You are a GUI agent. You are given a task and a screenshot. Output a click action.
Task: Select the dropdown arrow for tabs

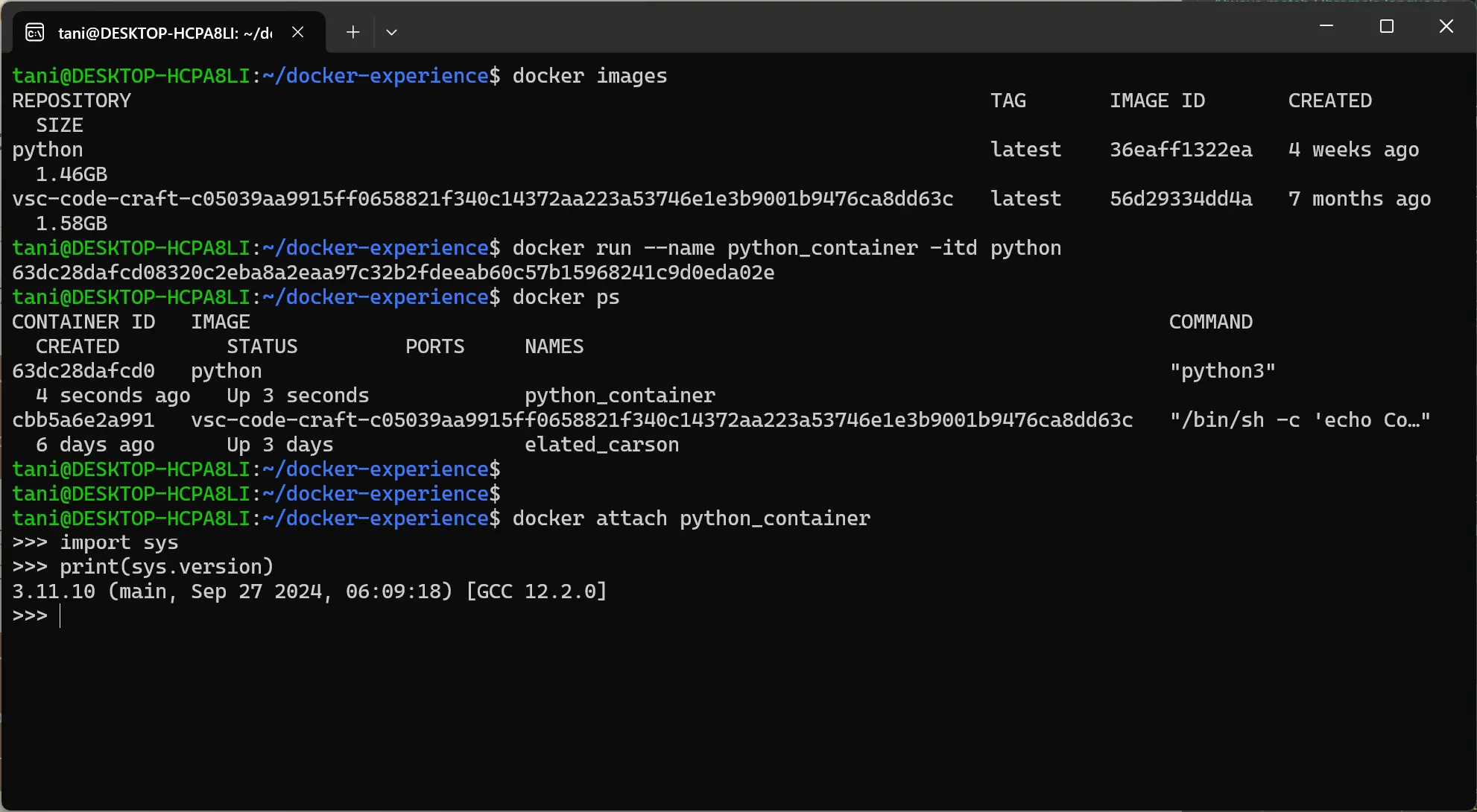(391, 32)
